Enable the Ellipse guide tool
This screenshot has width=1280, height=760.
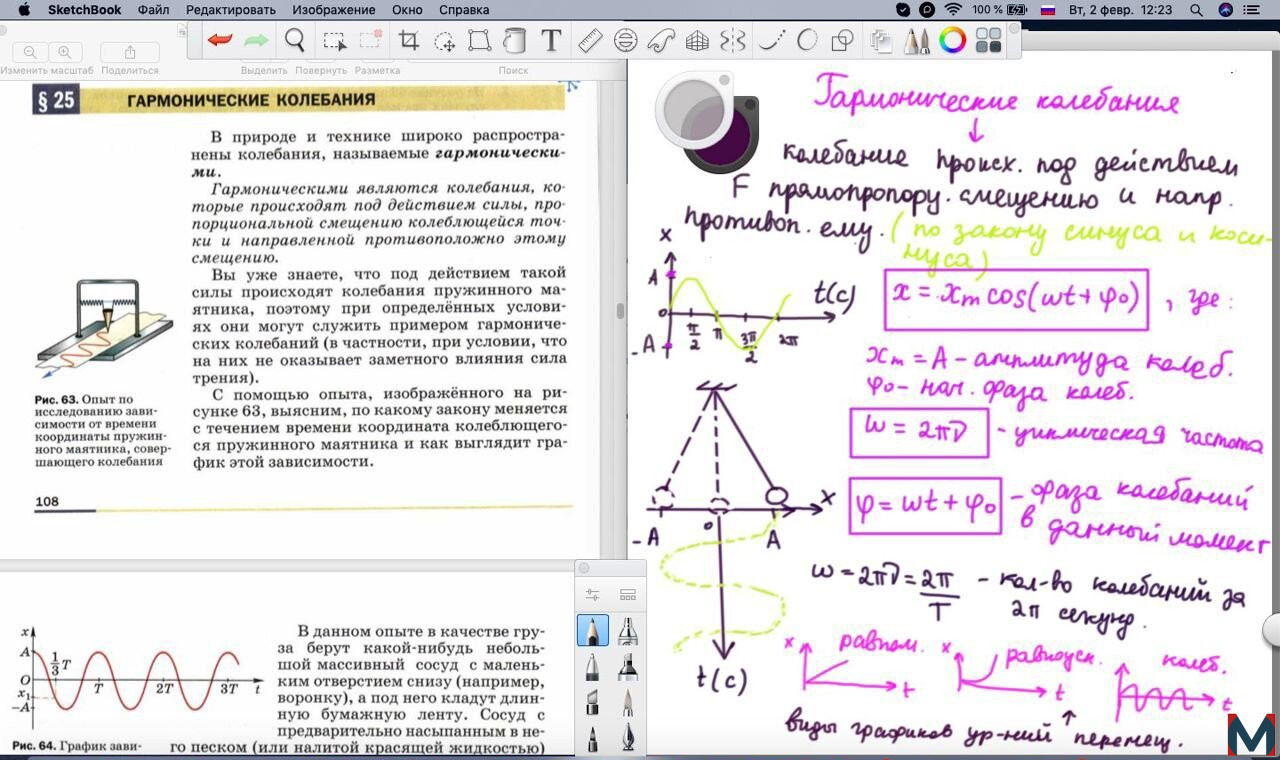coord(625,40)
